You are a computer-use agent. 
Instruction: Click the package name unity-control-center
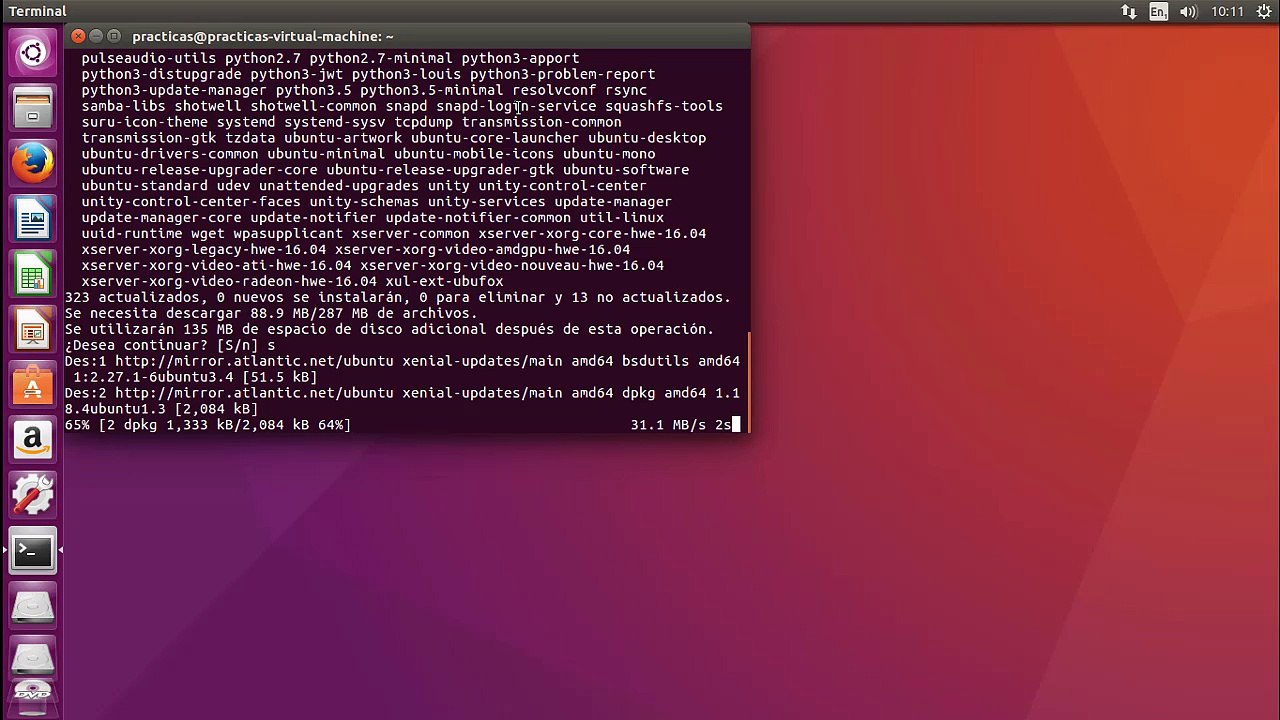point(562,186)
